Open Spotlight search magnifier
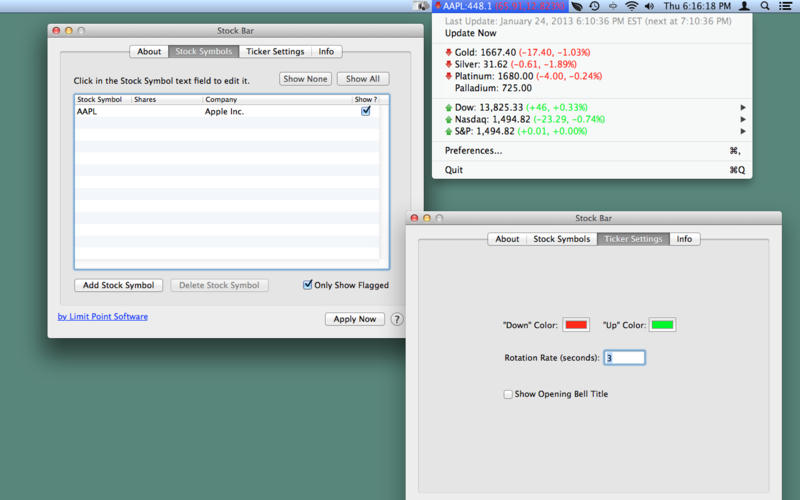 pos(765,6)
